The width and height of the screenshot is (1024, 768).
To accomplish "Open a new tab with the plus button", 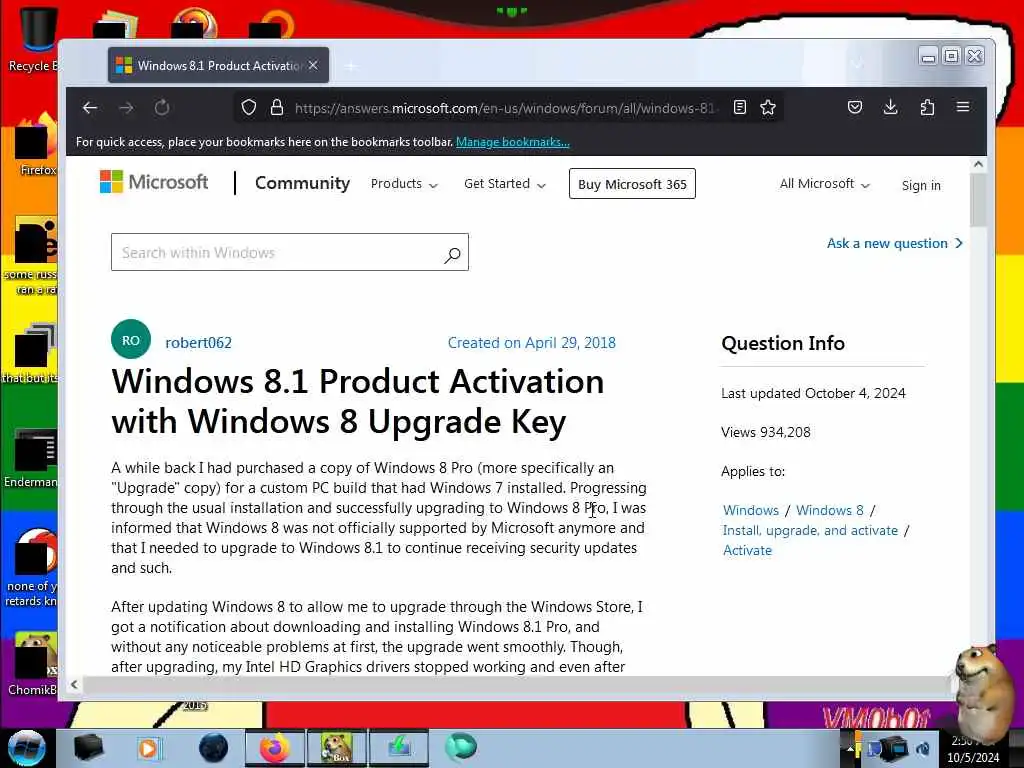I will 351,66.
